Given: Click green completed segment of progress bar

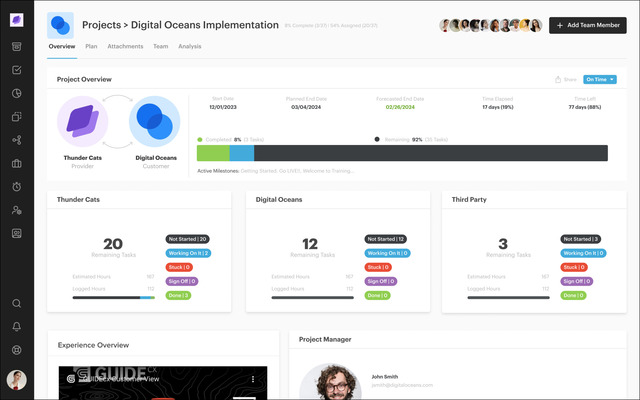Looking at the screenshot, I should click(213, 153).
